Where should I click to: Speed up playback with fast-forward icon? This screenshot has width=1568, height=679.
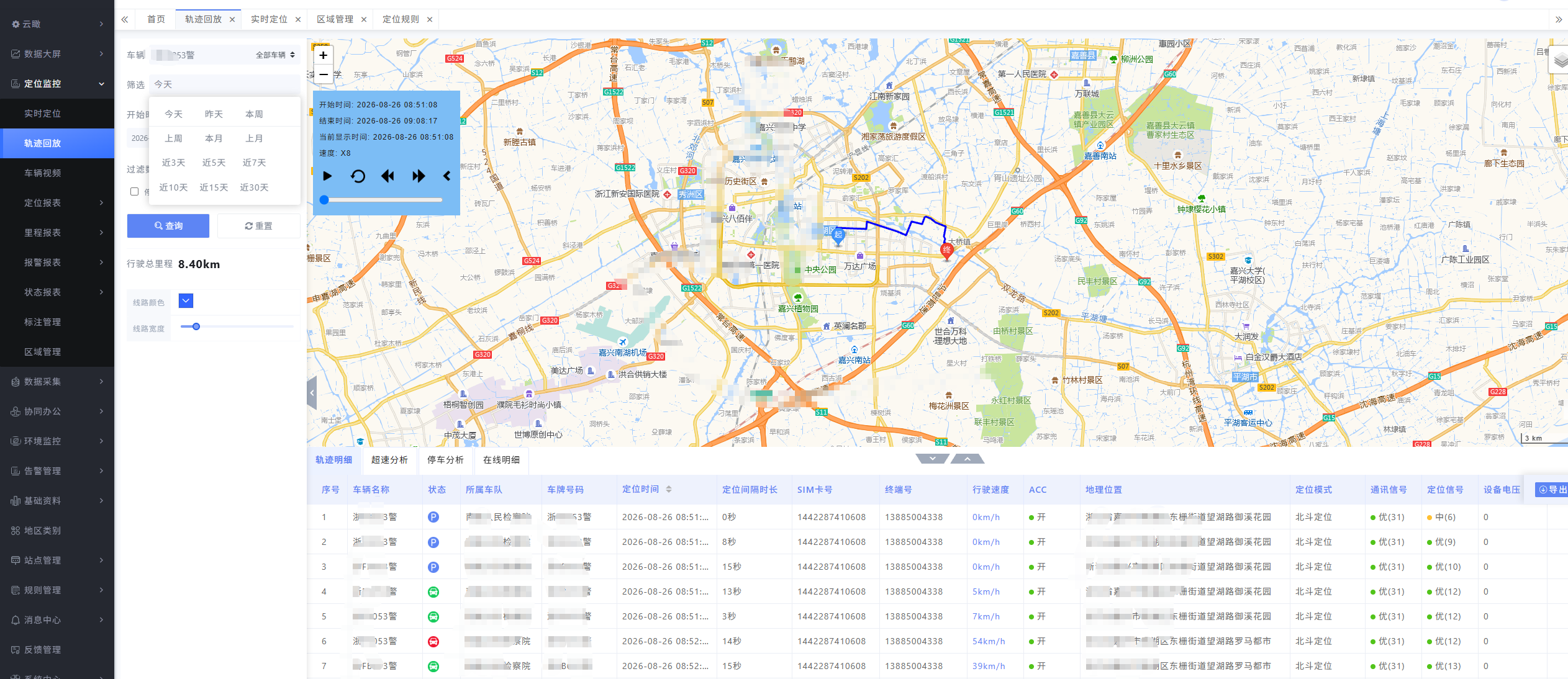point(419,176)
